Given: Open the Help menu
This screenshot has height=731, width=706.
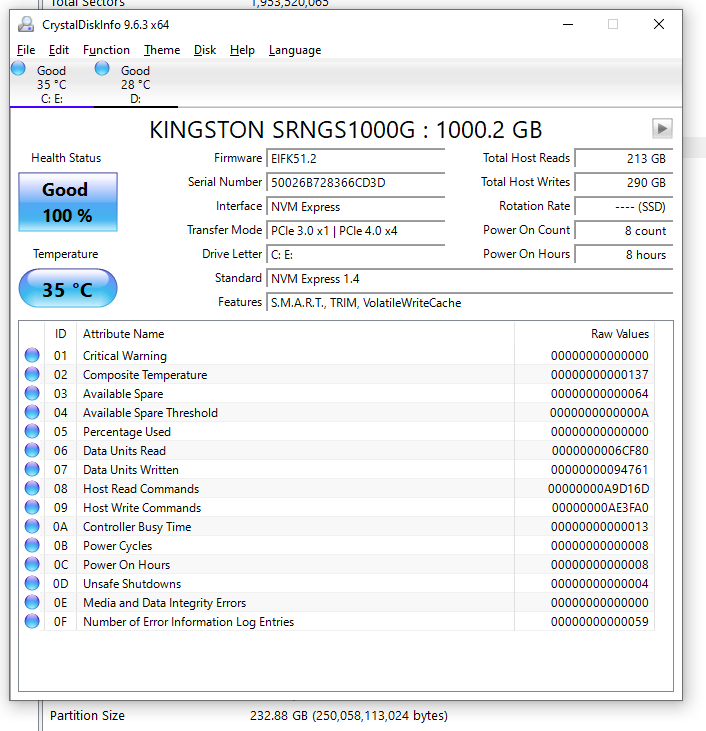Looking at the screenshot, I should 242,50.
